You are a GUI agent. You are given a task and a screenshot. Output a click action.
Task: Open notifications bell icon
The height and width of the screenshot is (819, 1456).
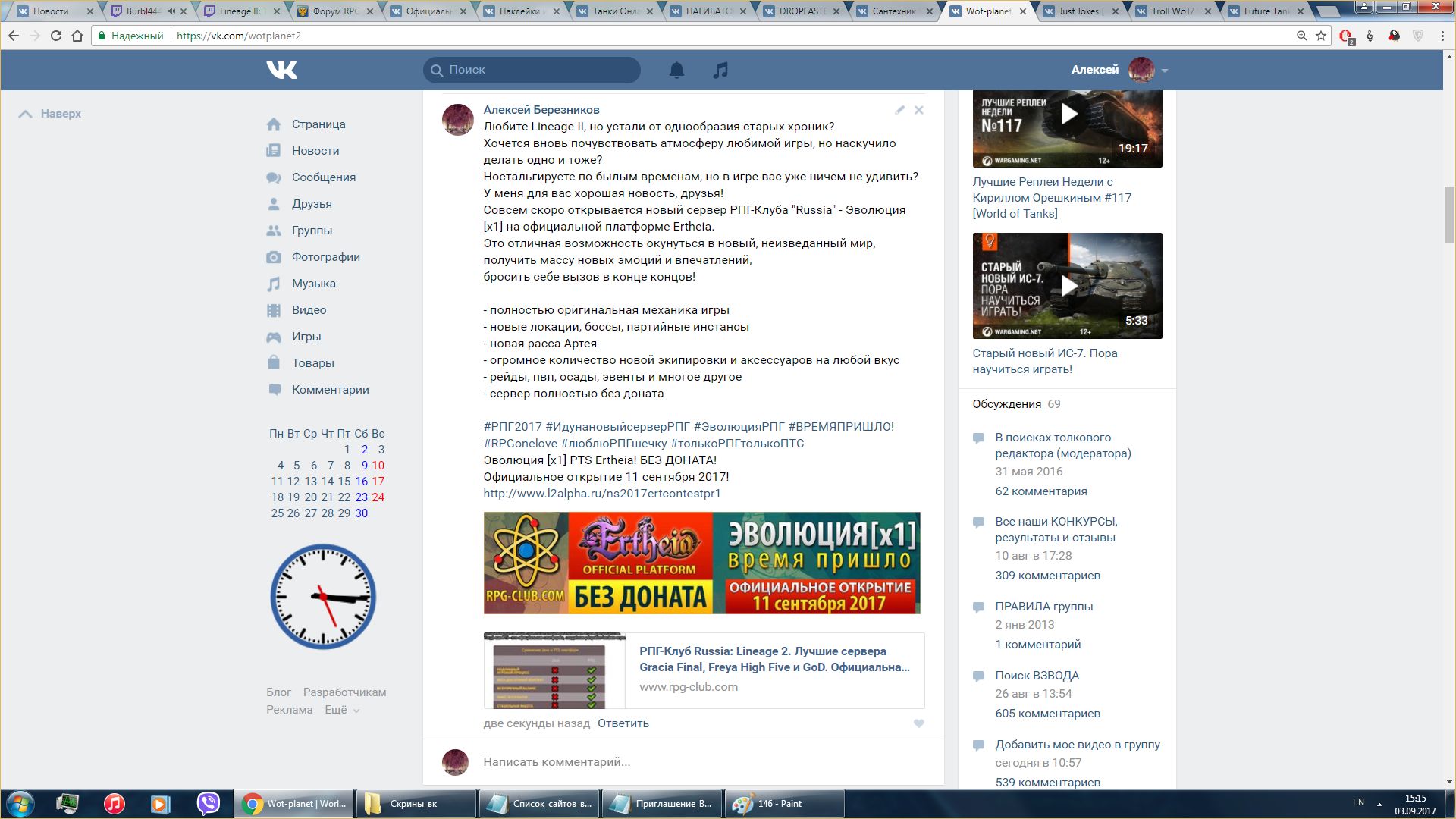click(676, 70)
